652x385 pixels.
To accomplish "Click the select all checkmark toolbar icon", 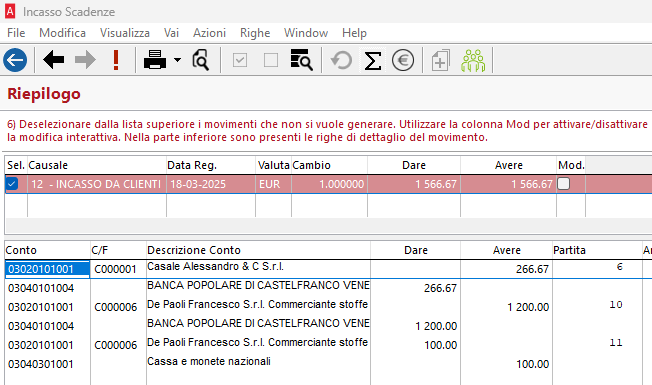I will [240, 60].
